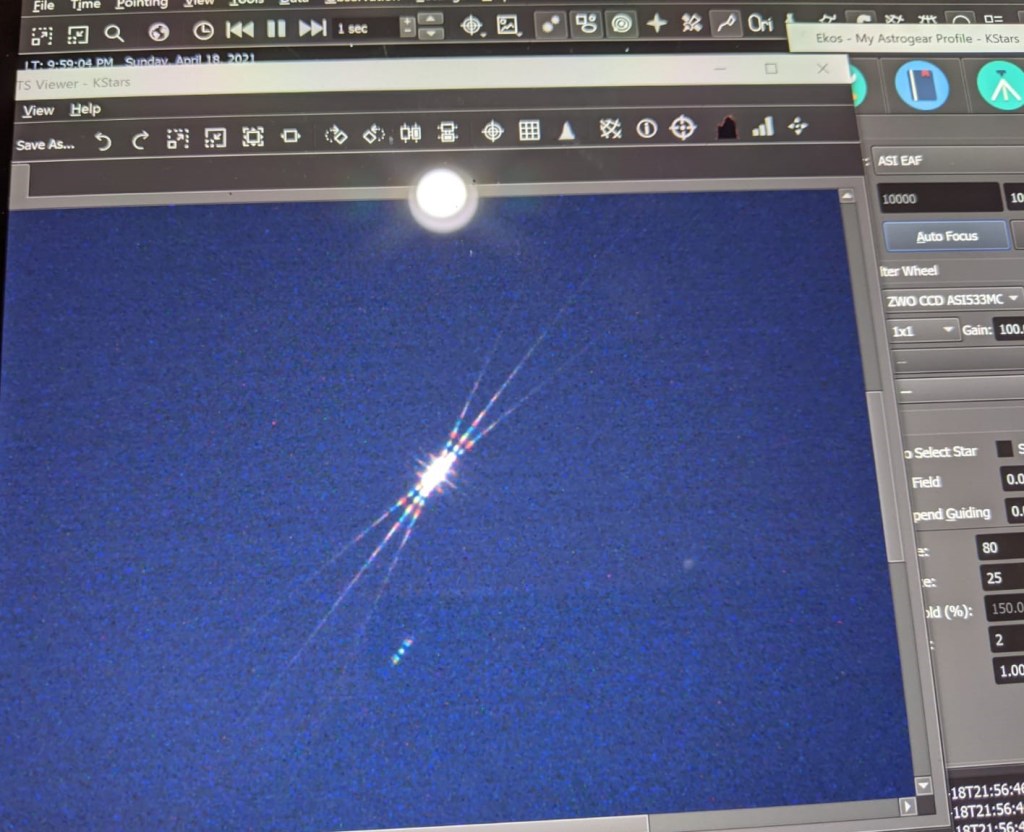Viewport: 1024px width, 832px height.
Task: Click the center telescope target icon
Action: [x=682, y=128]
